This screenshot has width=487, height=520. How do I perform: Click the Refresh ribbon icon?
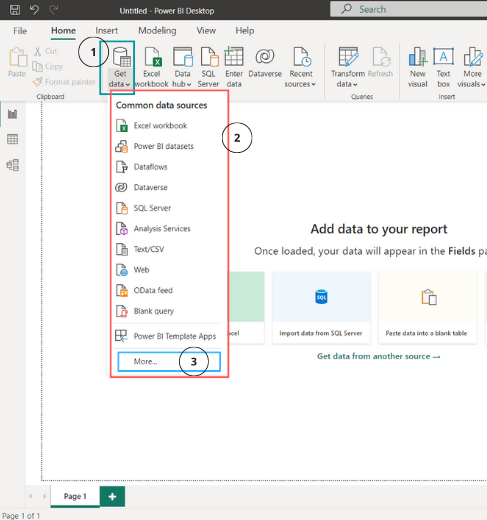point(381,57)
